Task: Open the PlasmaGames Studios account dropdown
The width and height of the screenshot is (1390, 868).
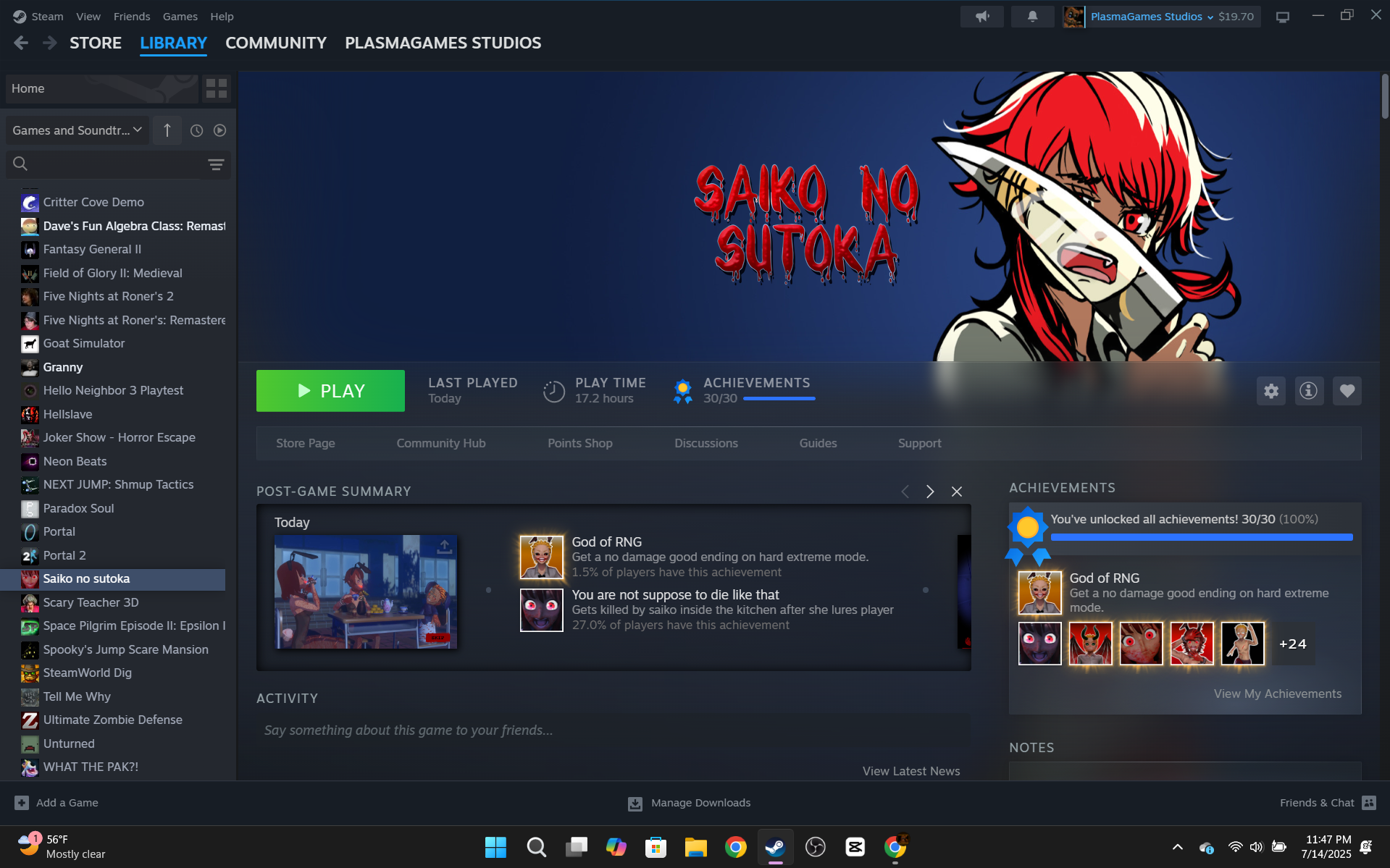Action: pyautogui.click(x=1151, y=16)
